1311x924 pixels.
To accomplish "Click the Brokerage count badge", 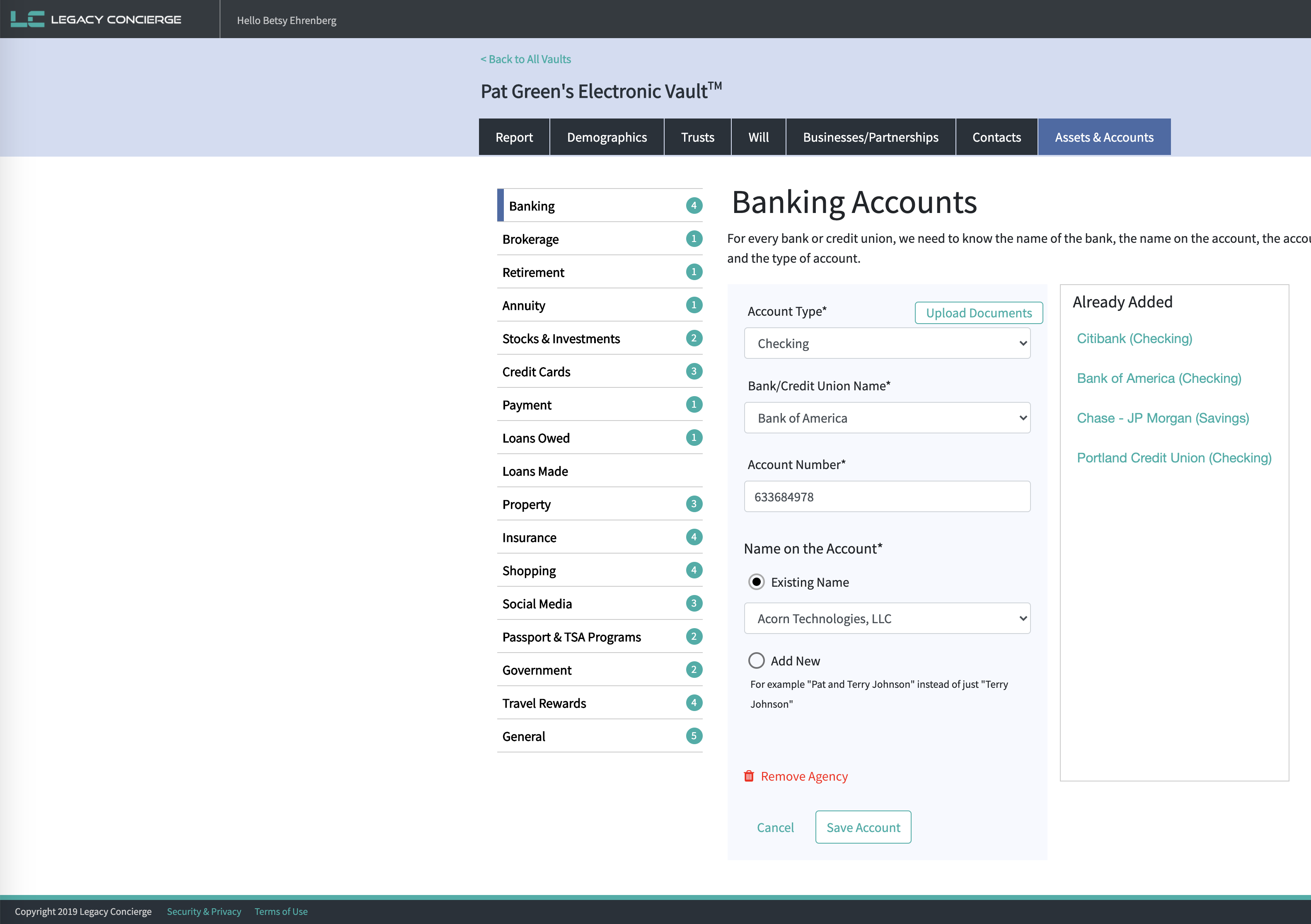I will [694, 239].
